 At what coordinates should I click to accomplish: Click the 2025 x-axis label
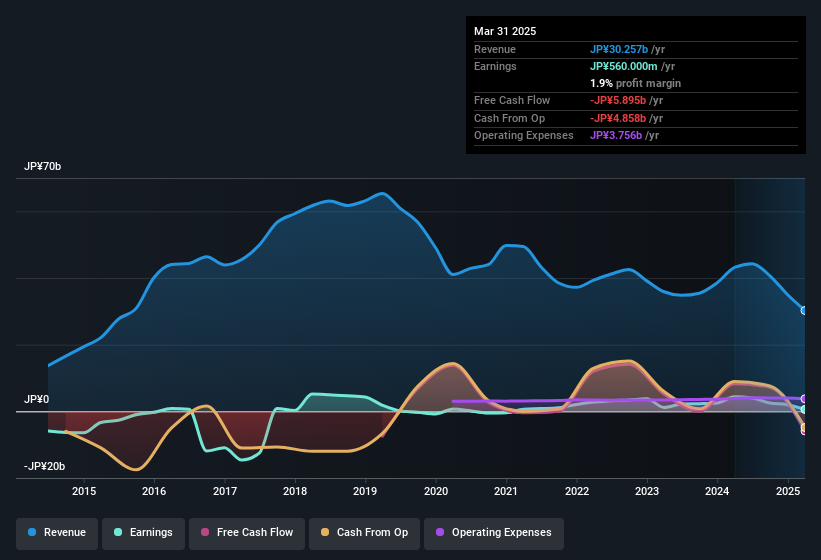click(788, 491)
